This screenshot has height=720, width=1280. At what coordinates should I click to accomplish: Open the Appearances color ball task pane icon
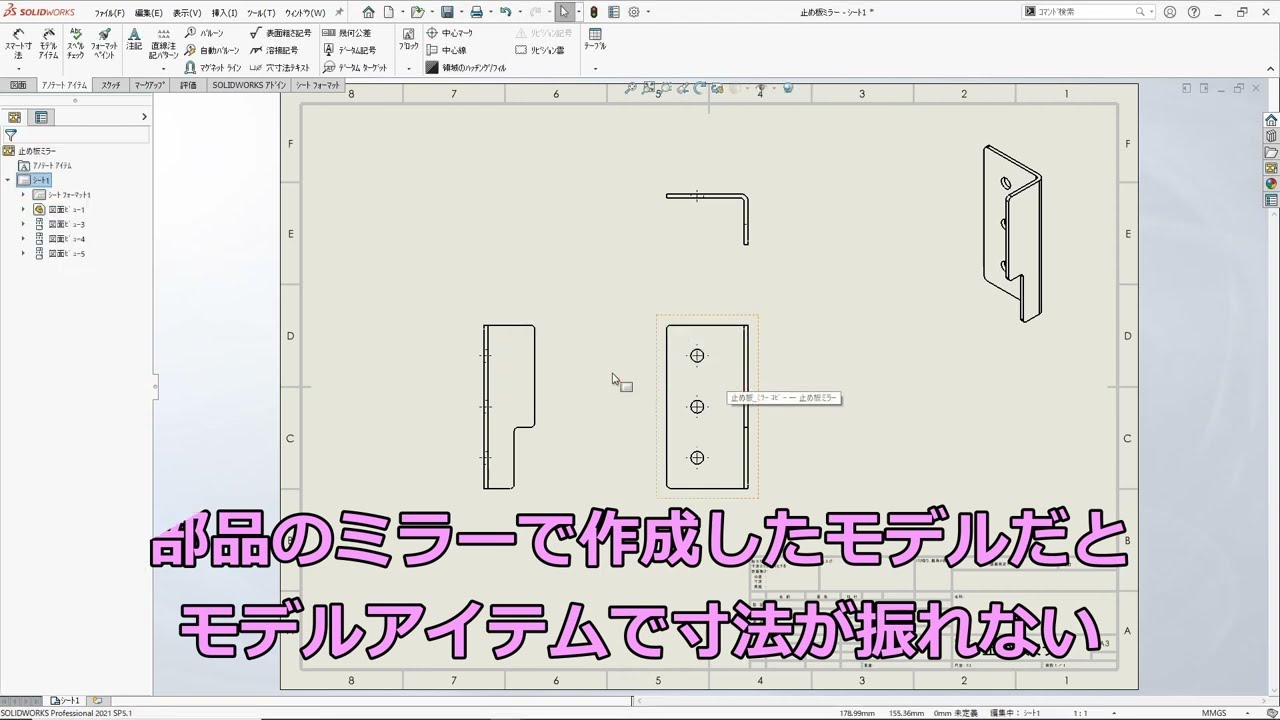[x=1271, y=184]
